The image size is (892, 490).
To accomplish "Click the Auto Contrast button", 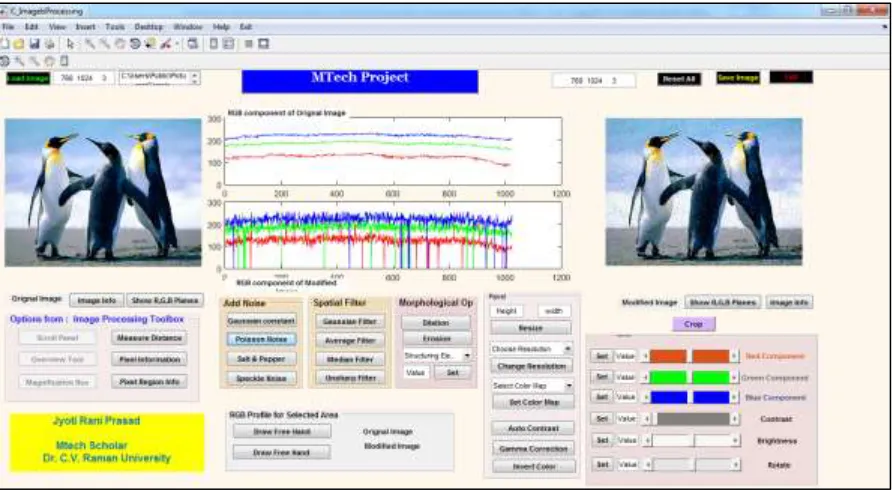I will 533,428.
